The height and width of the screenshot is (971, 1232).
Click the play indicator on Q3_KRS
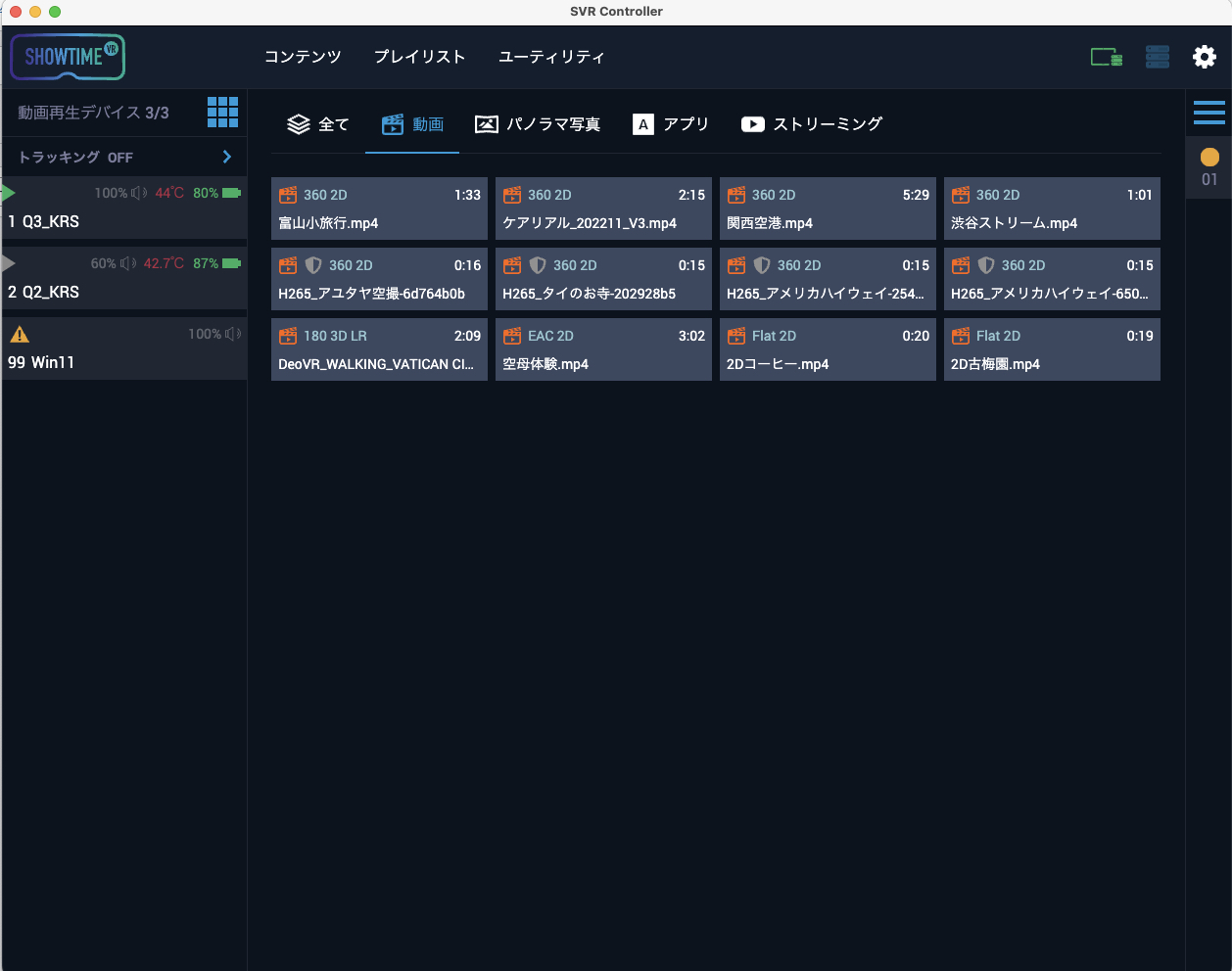click(8, 193)
